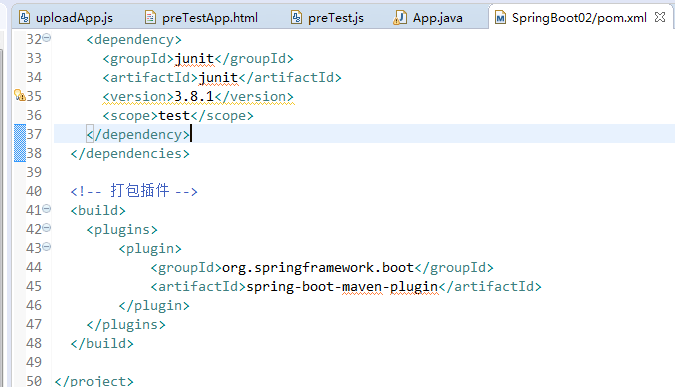This screenshot has width=675, height=387.
Task: Click the opening plugin tag on line 43
Action: [150, 248]
